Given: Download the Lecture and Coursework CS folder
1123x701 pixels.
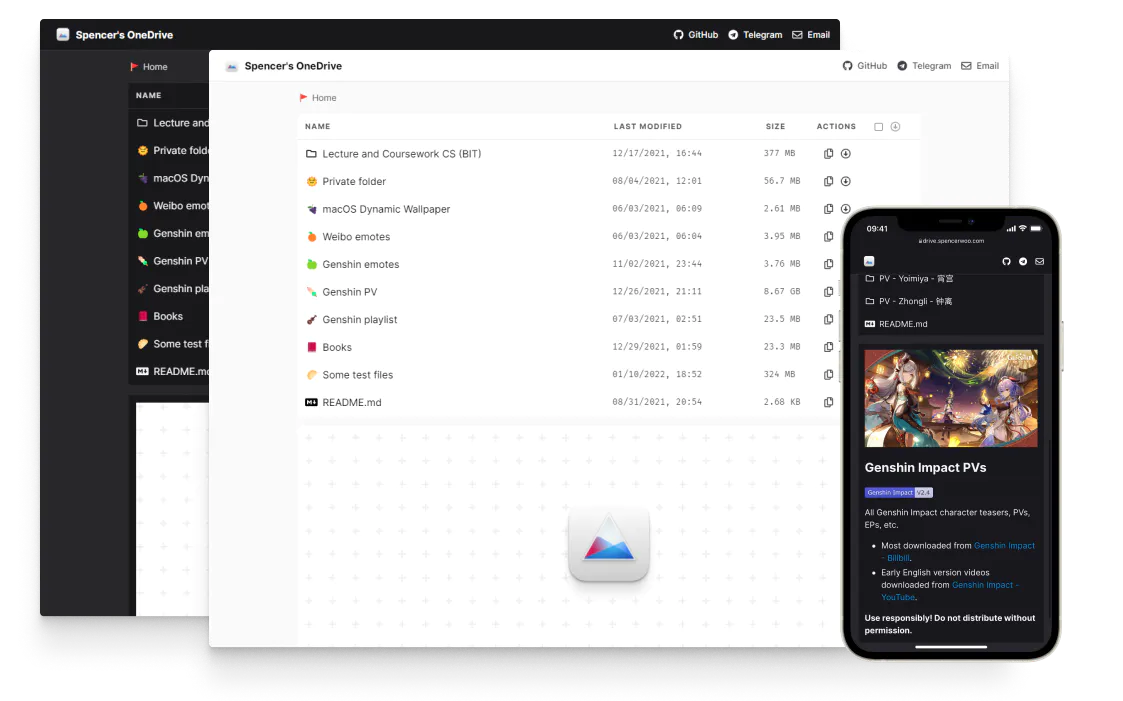Looking at the screenshot, I should coord(847,153).
